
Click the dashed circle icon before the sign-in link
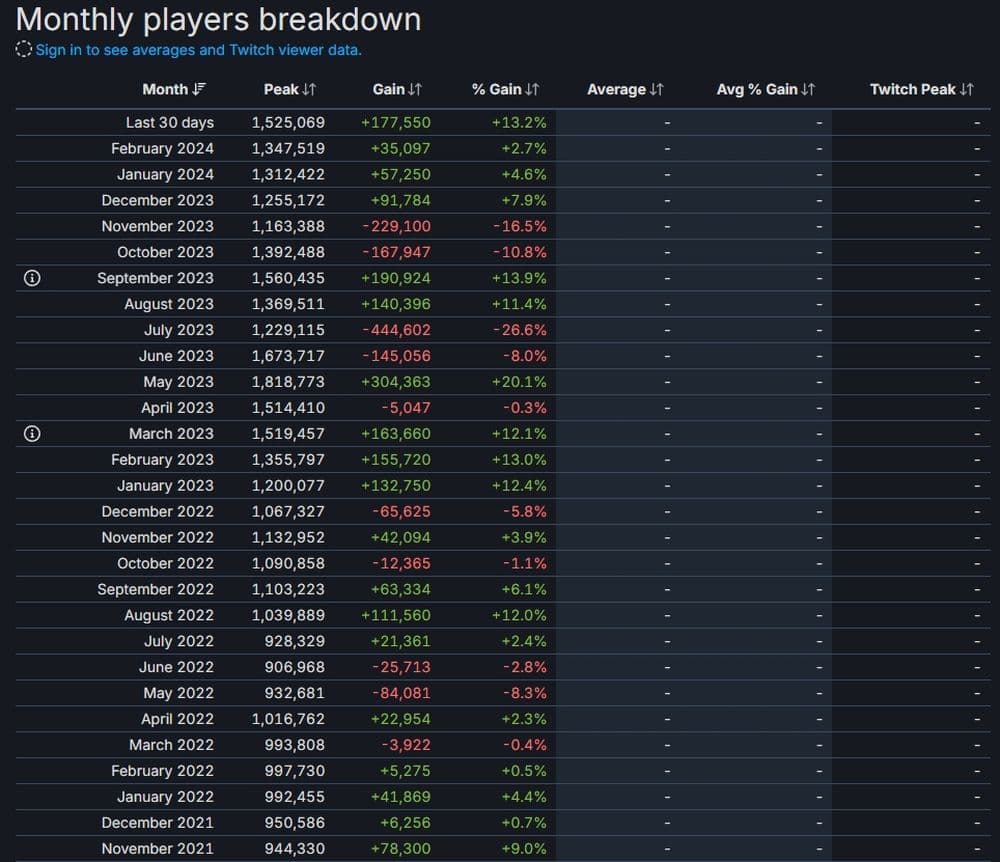click(22, 48)
